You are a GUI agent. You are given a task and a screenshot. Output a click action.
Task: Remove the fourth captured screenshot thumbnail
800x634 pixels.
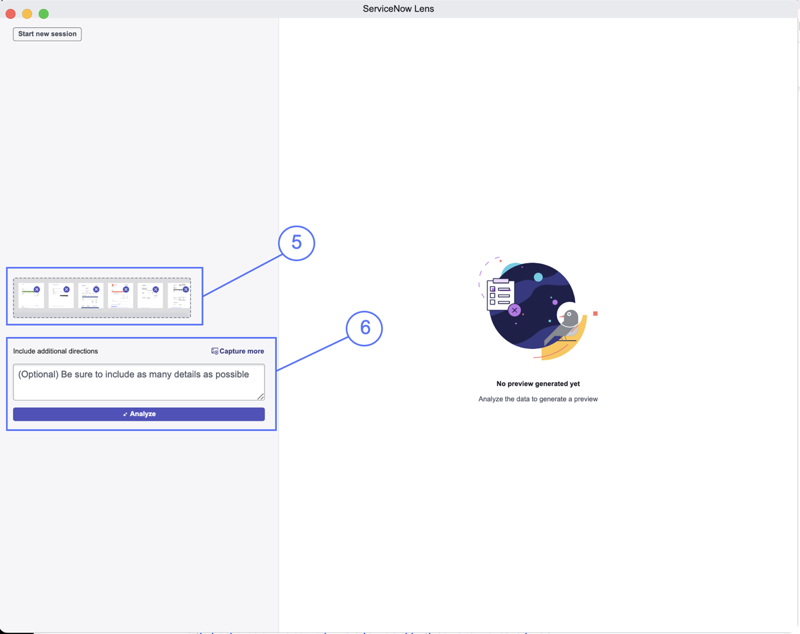click(x=126, y=289)
